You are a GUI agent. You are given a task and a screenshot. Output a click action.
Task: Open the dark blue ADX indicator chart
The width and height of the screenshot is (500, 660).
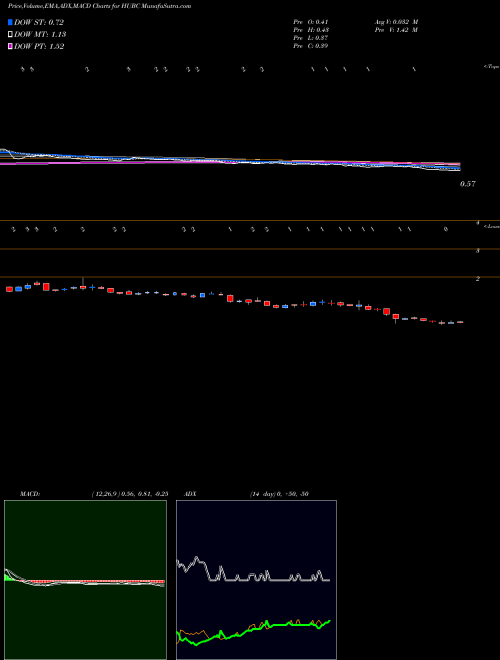click(256, 580)
